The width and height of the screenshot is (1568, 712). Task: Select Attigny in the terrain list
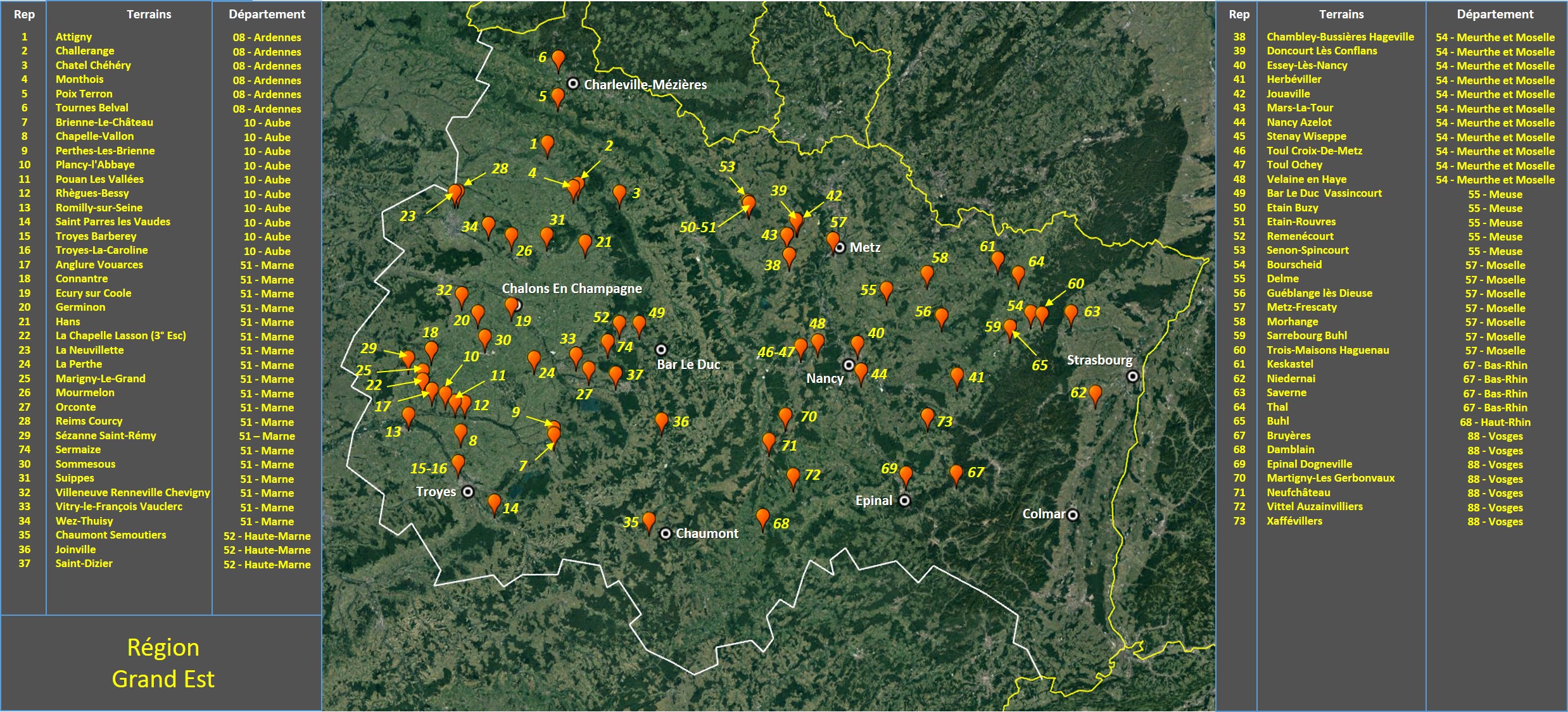[73, 37]
